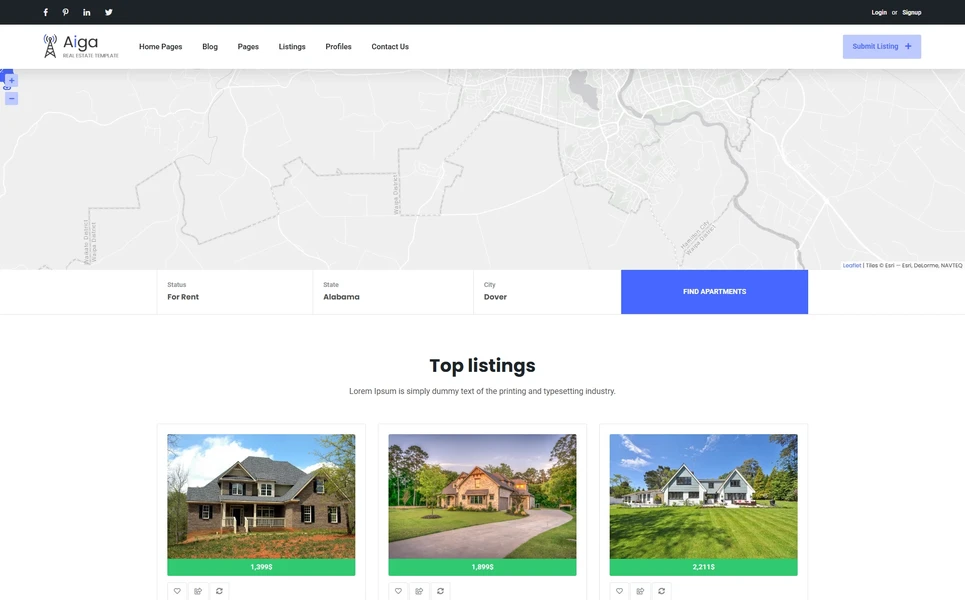Zoom out on the map
The image size is (965, 600).
pos(10,97)
